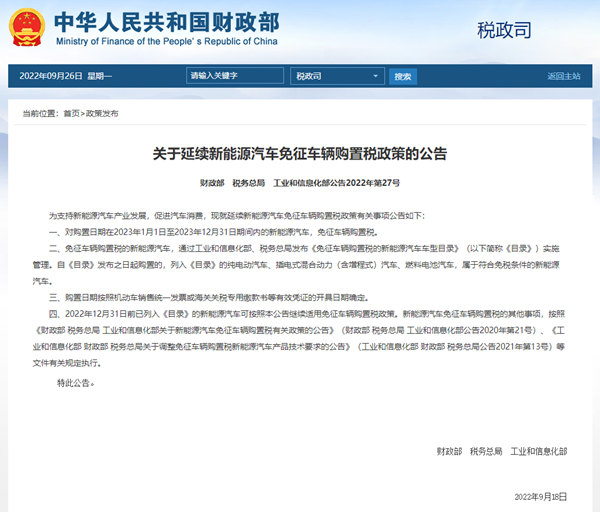The image size is (600, 512).
Task: Click the 特此公告 closing line
Action: pos(80,383)
